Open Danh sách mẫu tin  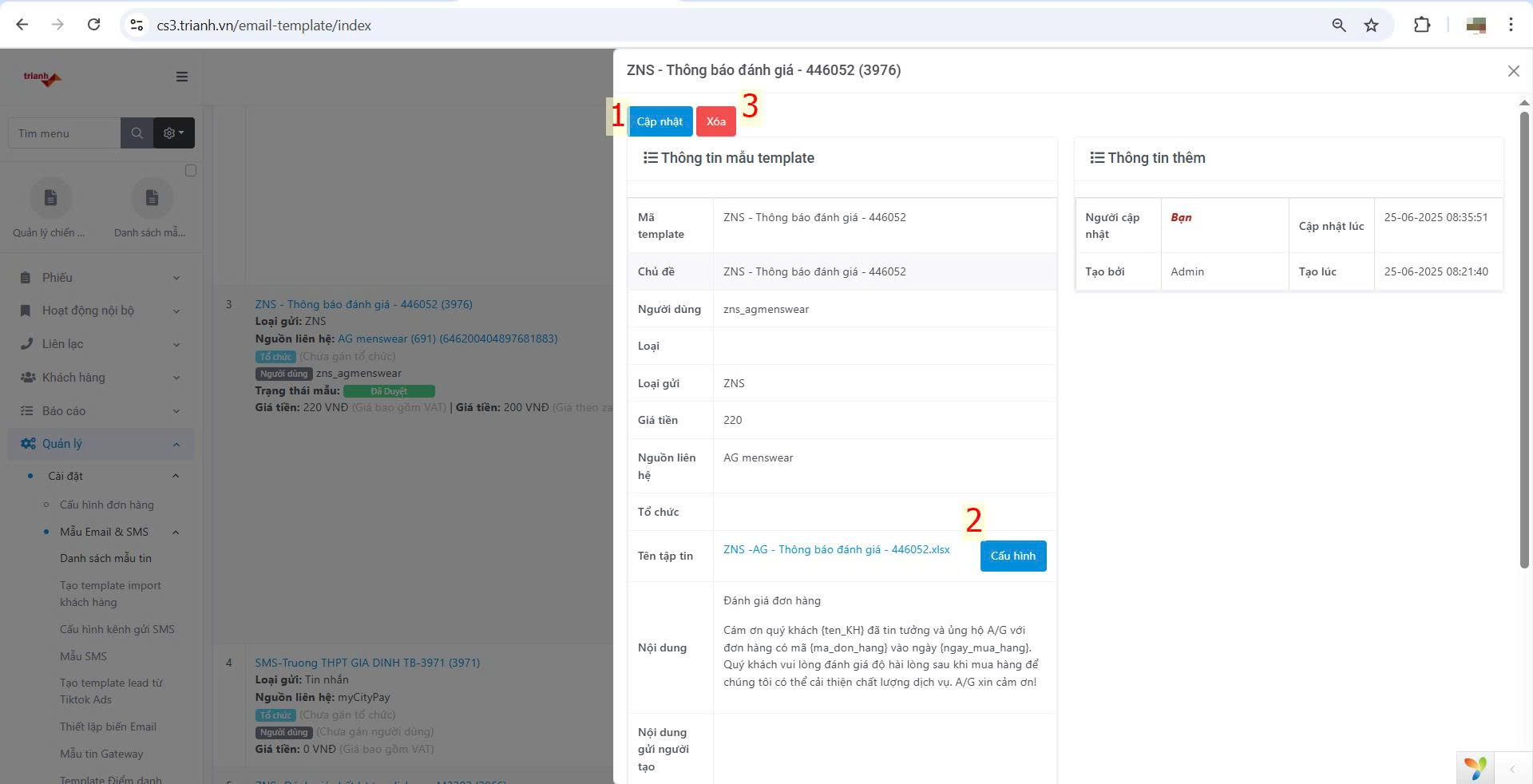tap(105, 558)
